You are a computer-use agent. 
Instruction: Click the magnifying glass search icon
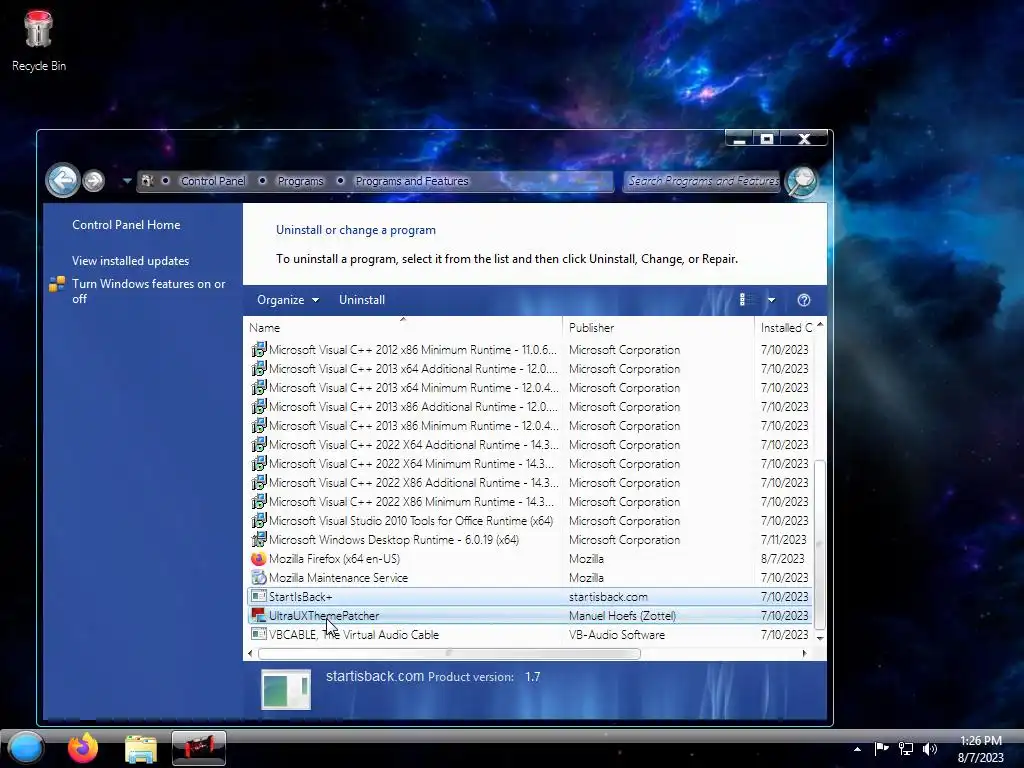(802, 181)
